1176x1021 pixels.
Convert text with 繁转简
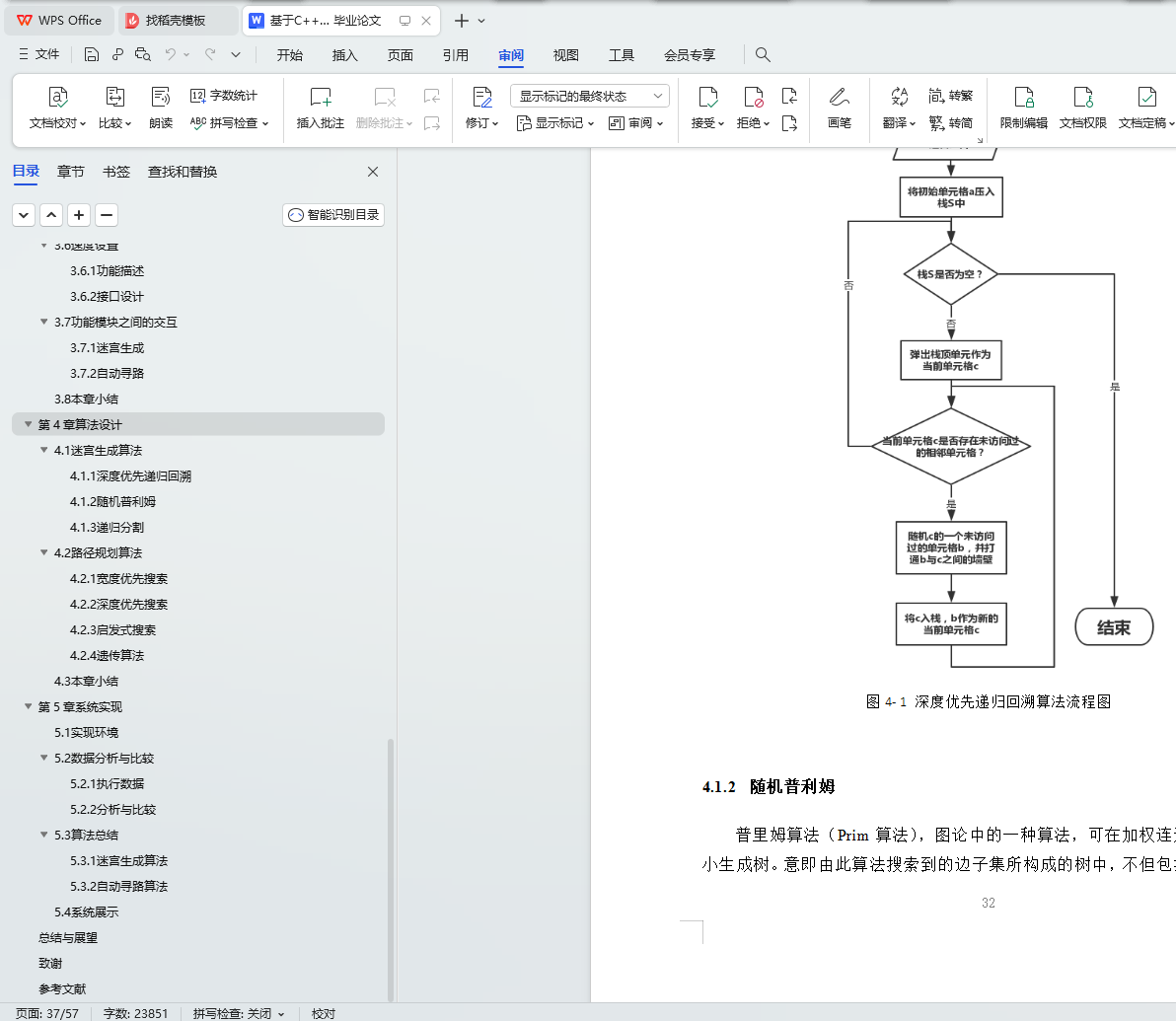tap(950, 123)
